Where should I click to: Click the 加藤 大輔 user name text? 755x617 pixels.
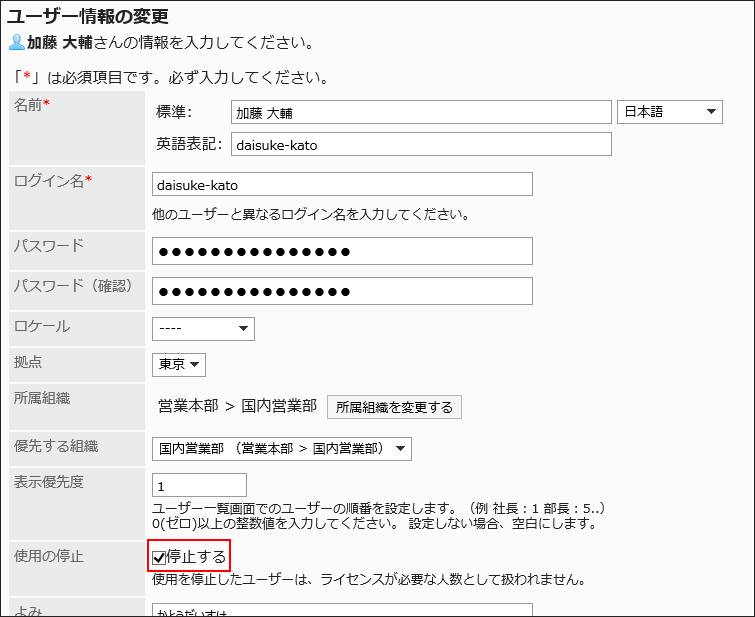tap(60, 42)
